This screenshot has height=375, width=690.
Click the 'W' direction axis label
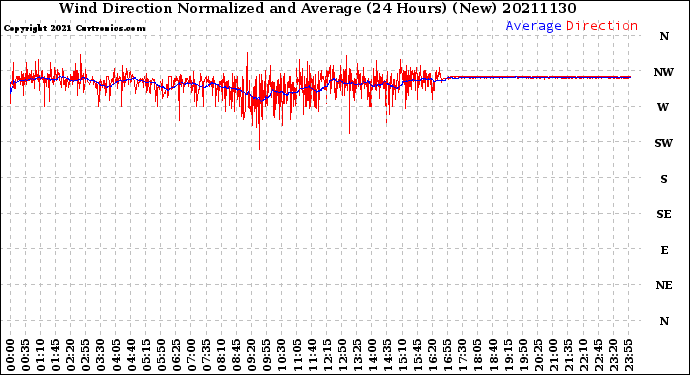[x=663, y=107]
